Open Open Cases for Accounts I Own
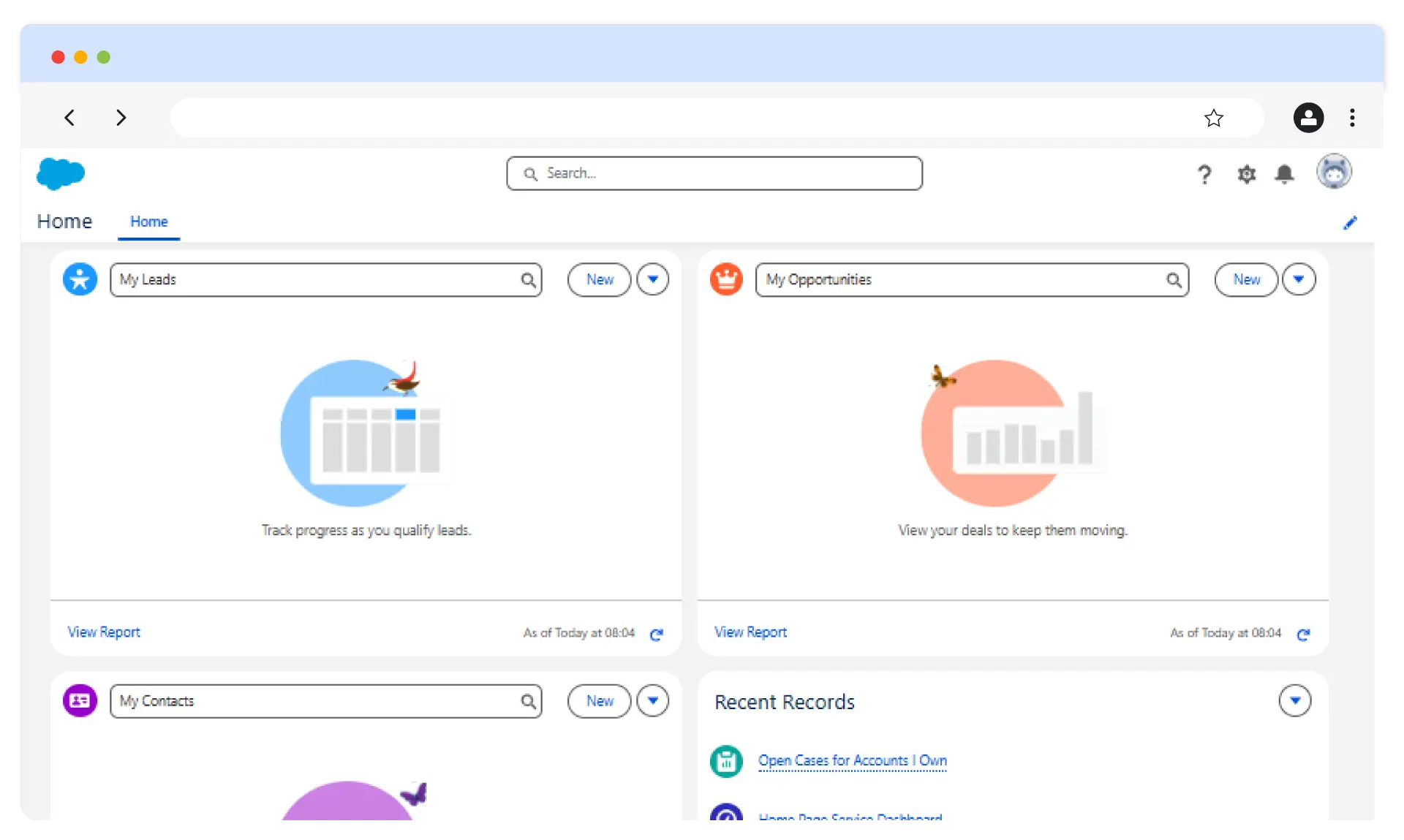Screen dimensions: 1404x840 point(852,761)
